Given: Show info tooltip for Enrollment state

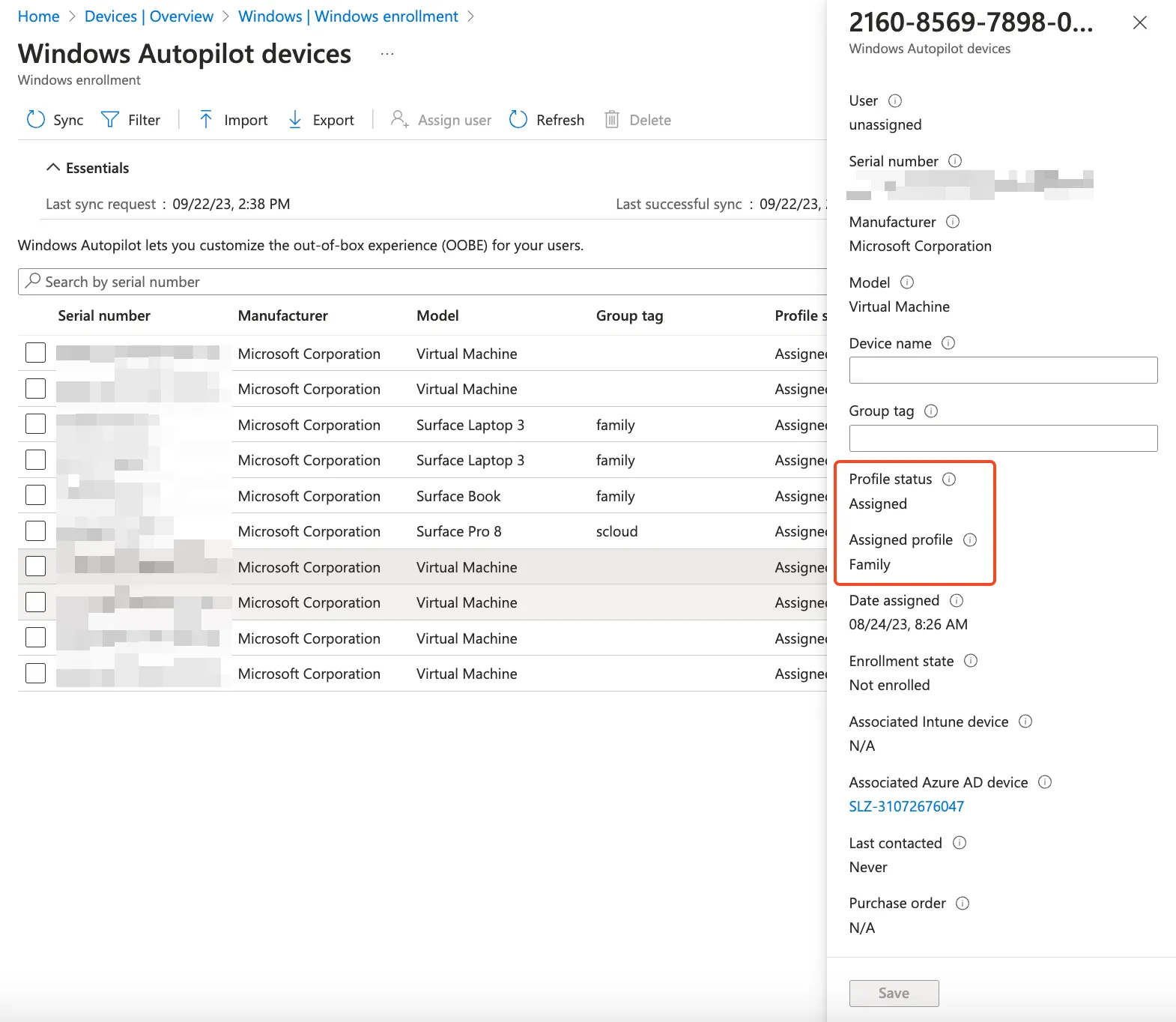Looking at the screenshot, I should coord(971,661).
